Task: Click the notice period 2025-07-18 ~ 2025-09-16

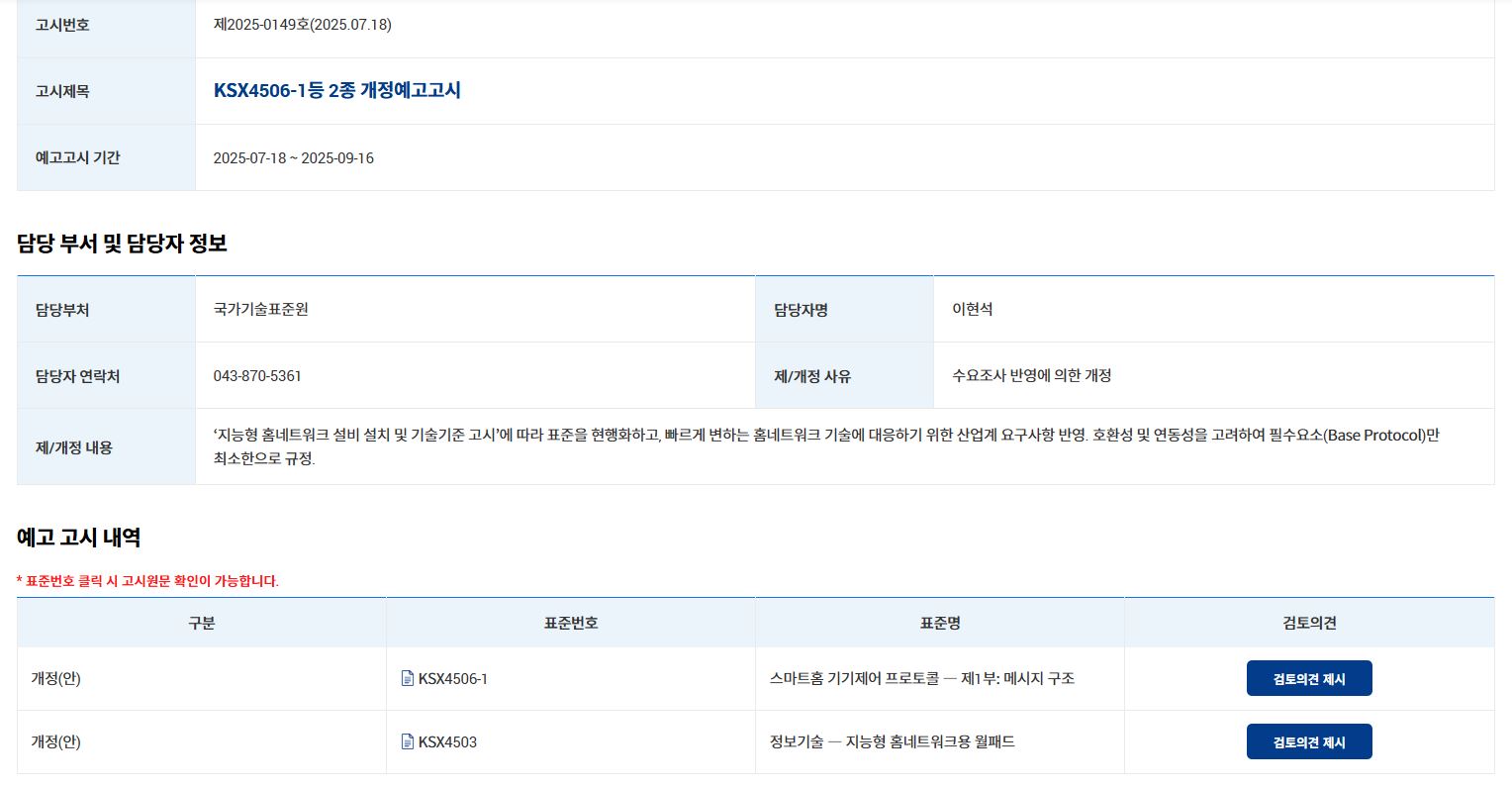Action: point(294,158)
